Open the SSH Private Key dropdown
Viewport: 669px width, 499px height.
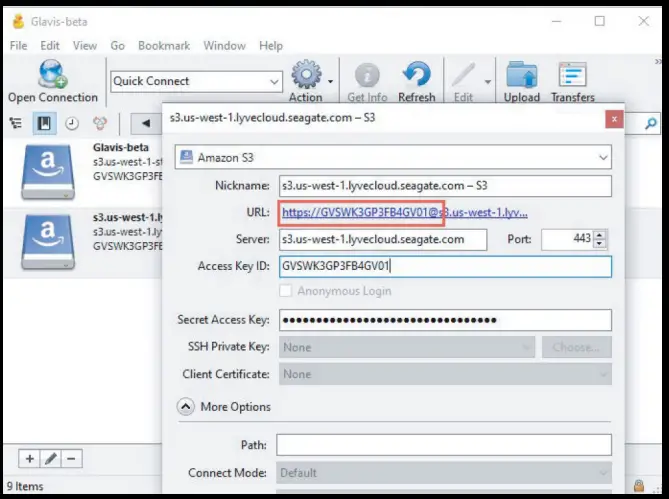(x=407, y=347)
